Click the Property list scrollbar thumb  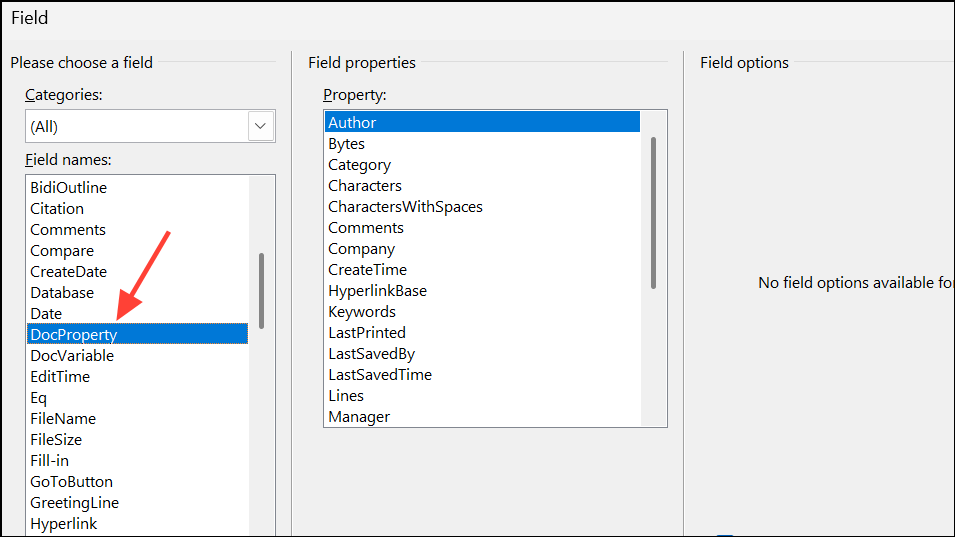click(x=654, y=212)
